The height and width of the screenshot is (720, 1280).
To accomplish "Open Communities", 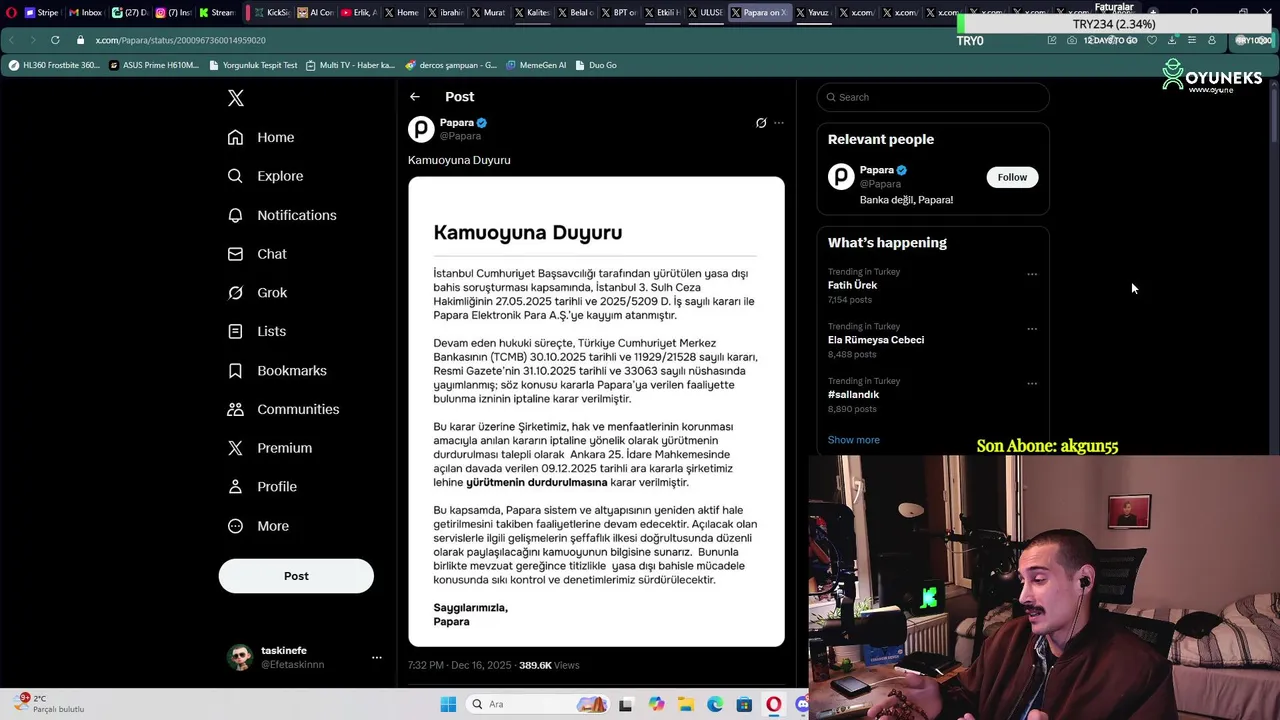I will [x=283, y=409].
